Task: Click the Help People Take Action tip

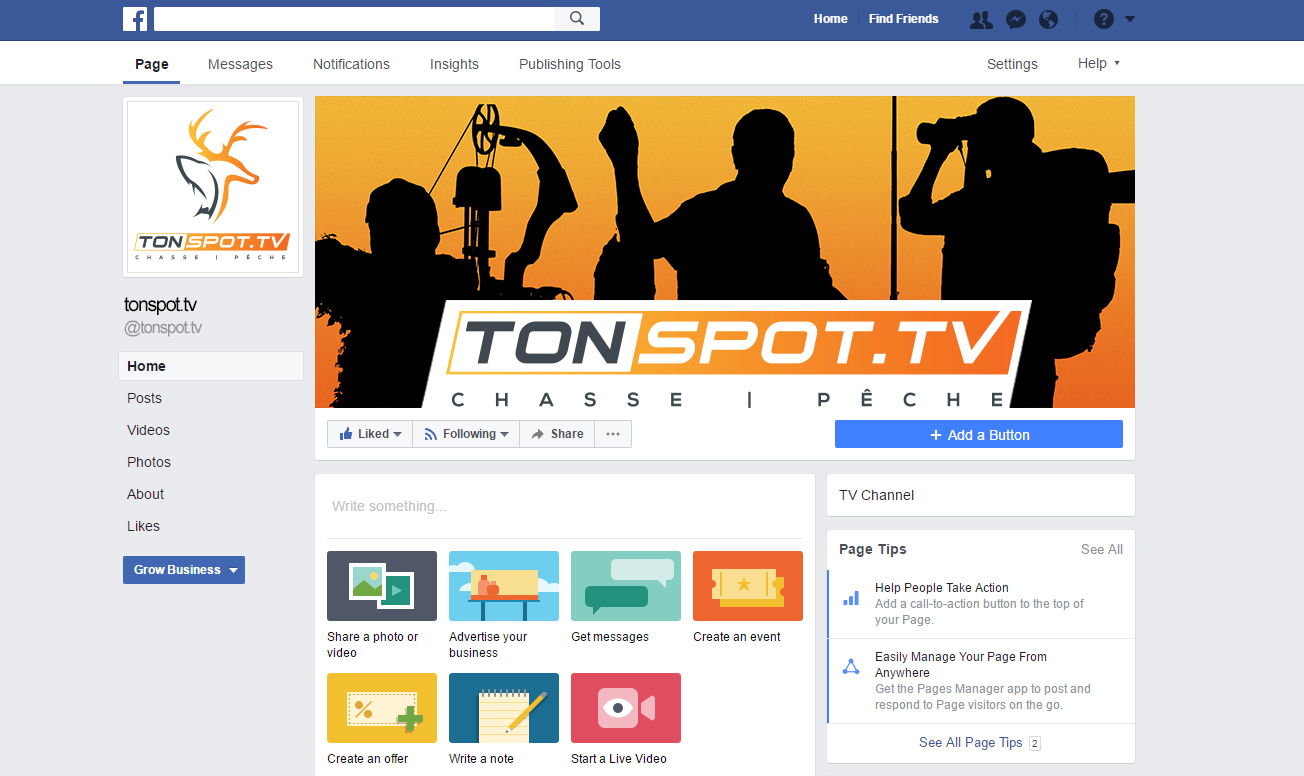Action: coord(981,604)
